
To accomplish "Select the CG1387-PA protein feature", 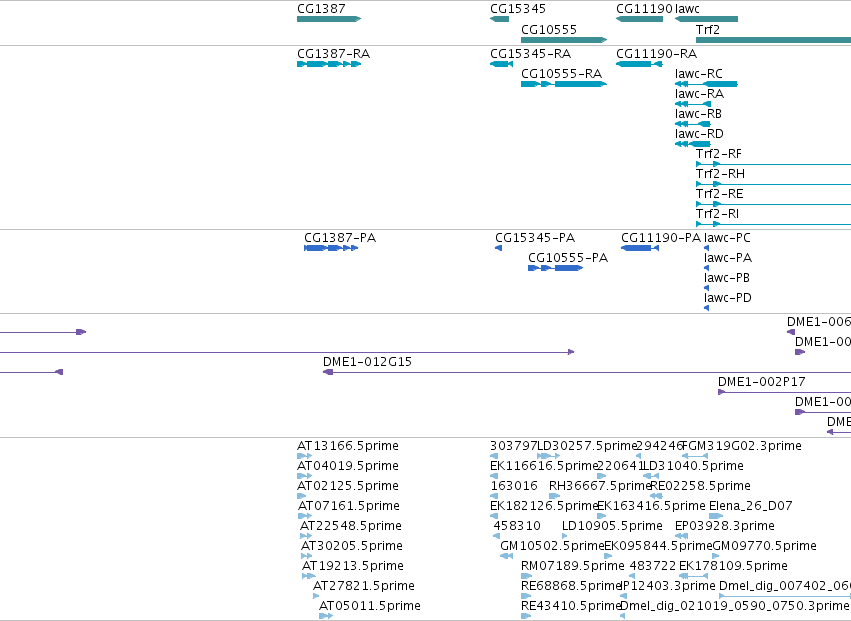I will click(331, 248).
